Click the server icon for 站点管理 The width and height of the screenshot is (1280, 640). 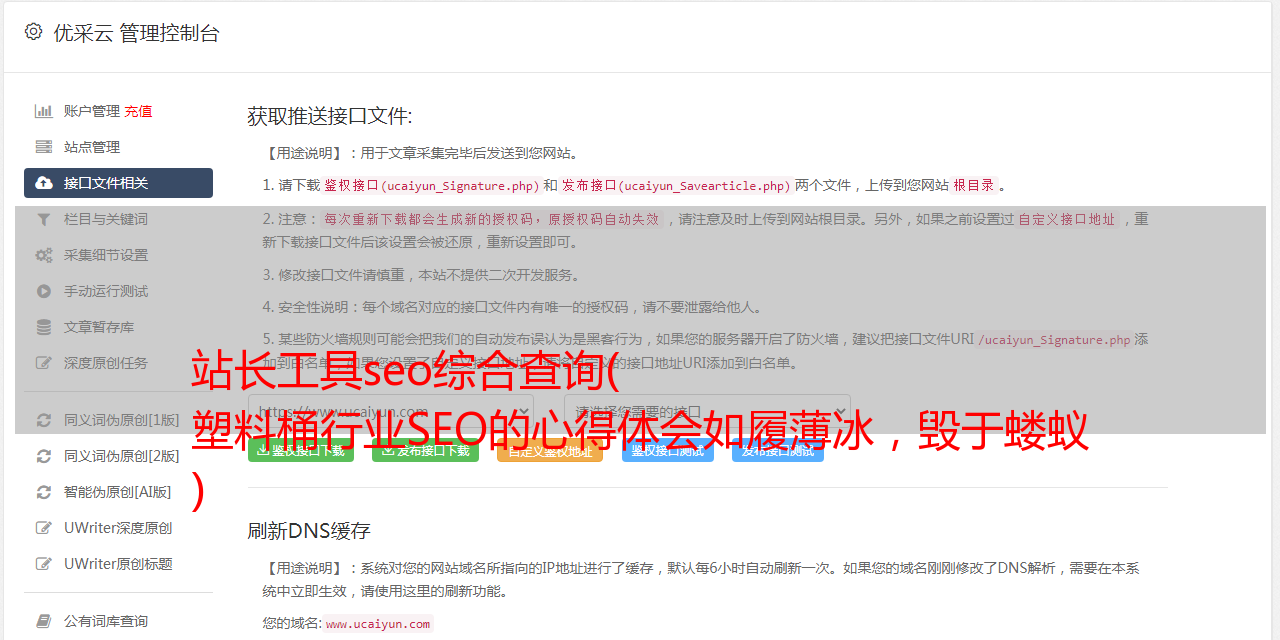coord(44,147)
